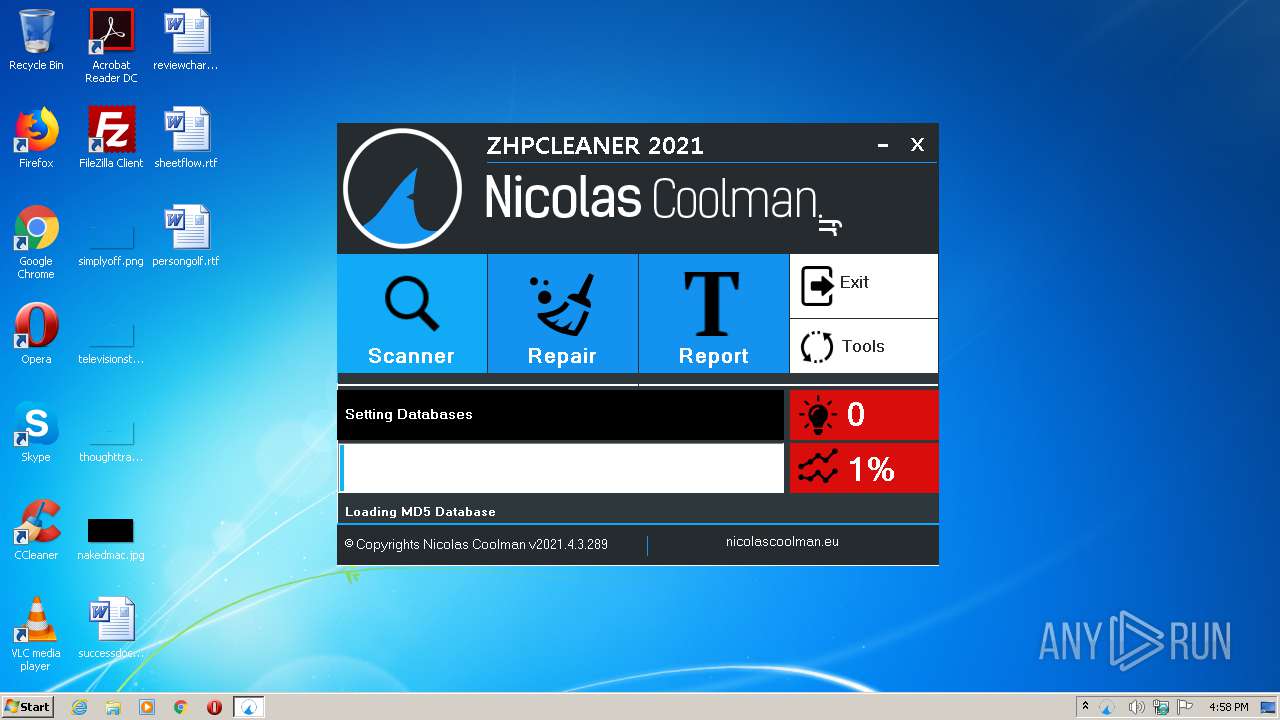
Task: Select the VLC media player shortcut
Action: click(x=36, y=634)
